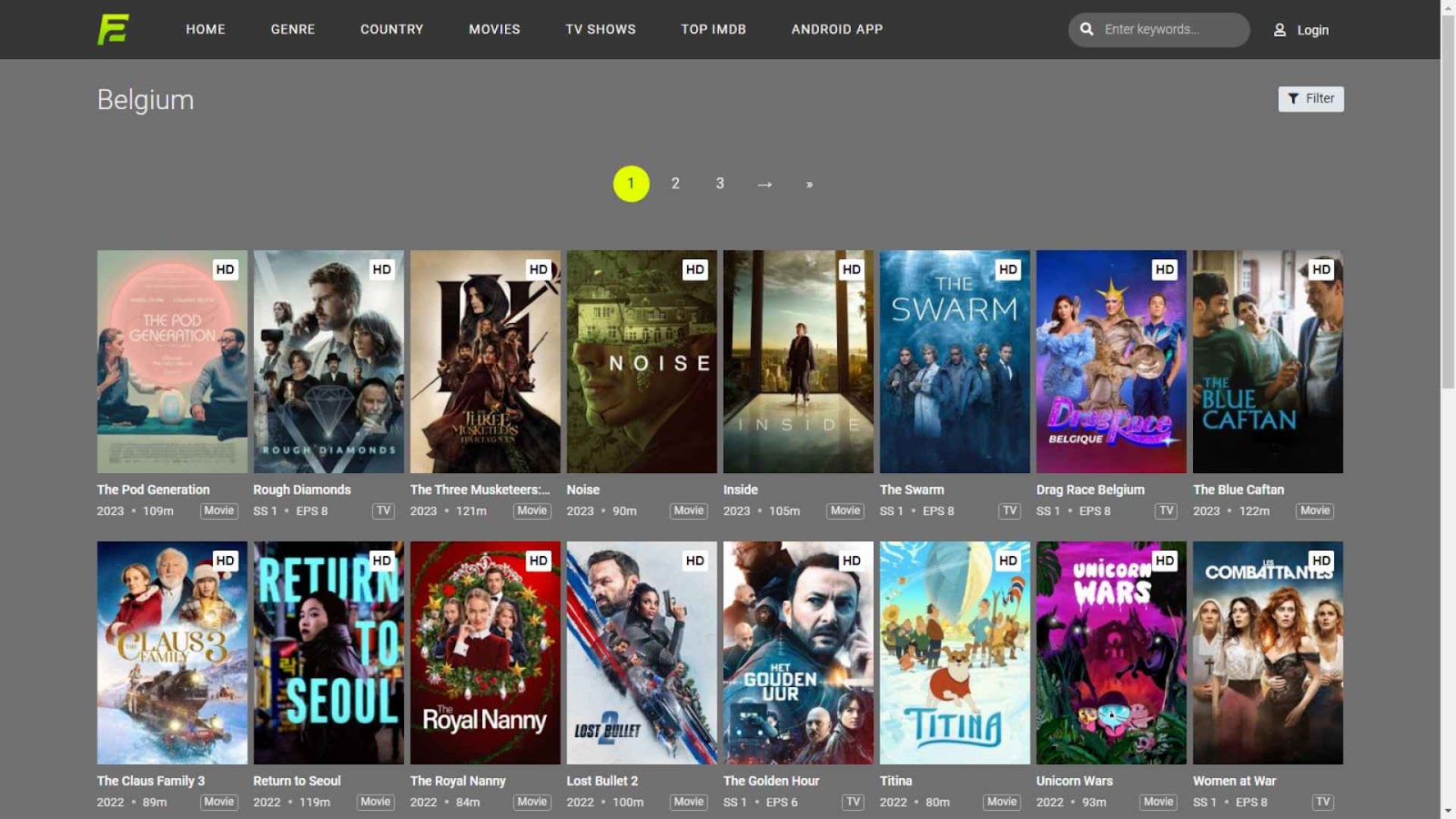Click the green F site logo

point(113,29)
